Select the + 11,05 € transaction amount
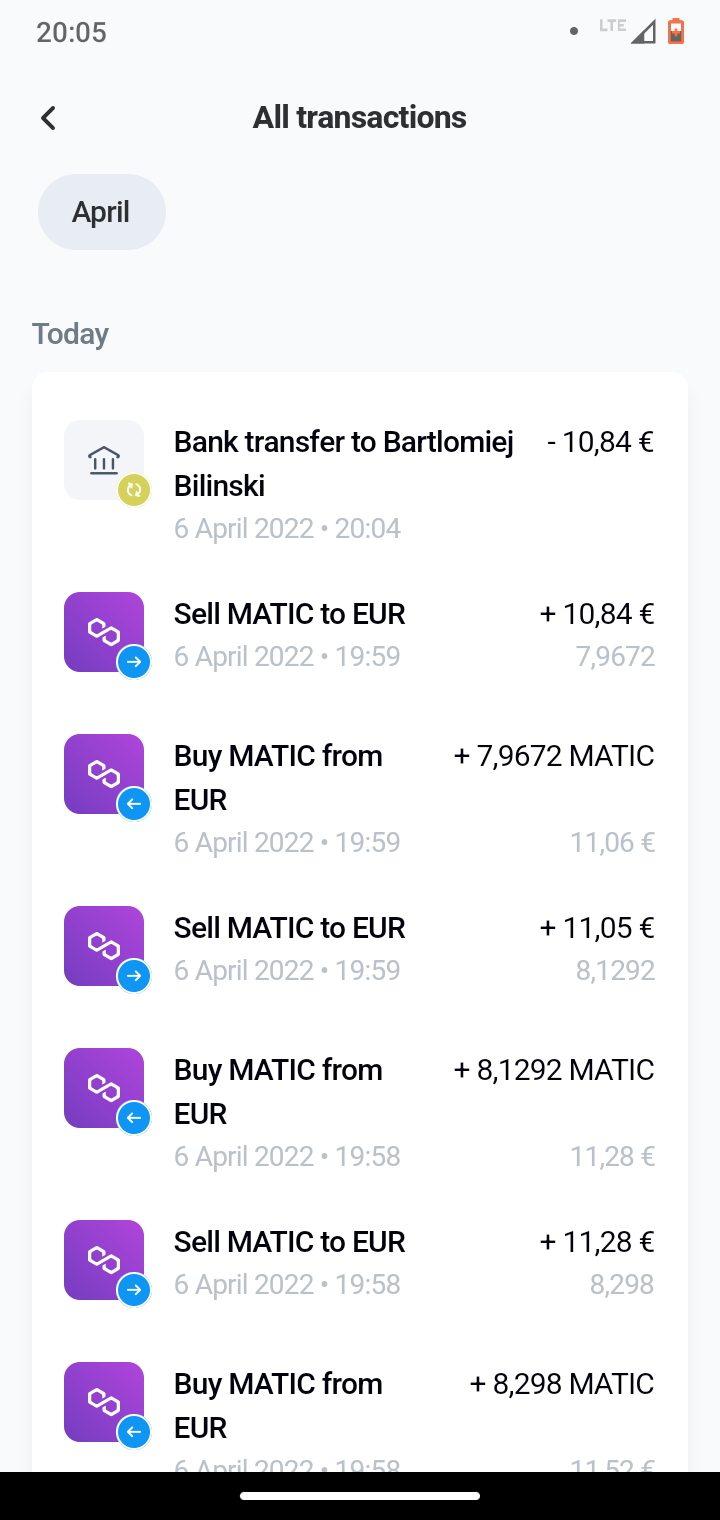Screen dimensions: 720x1520 pos(597,928)
